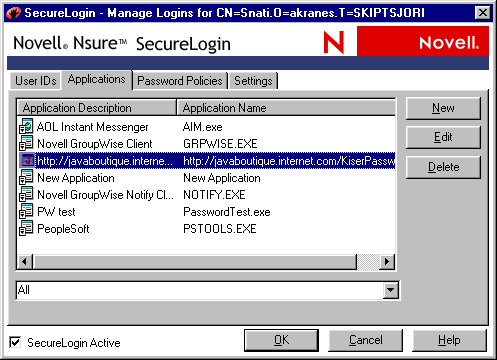Select the AOL Instant Messenger entry

tap(92, 127)
